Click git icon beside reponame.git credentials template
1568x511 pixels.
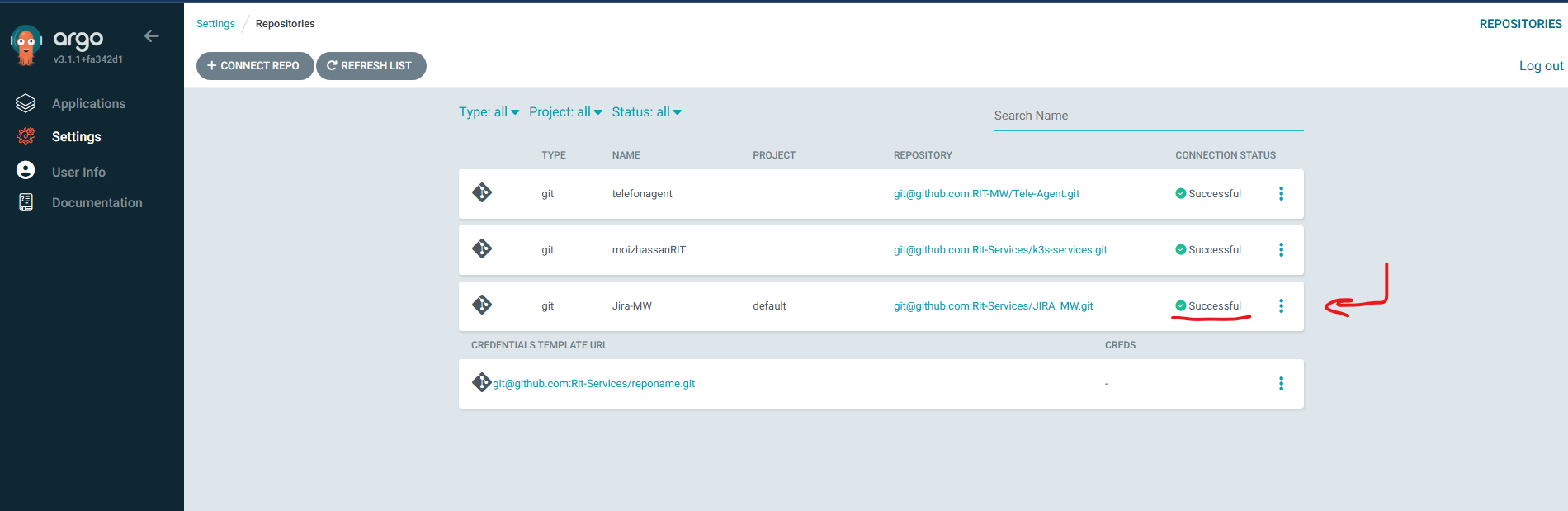point(482,383)
